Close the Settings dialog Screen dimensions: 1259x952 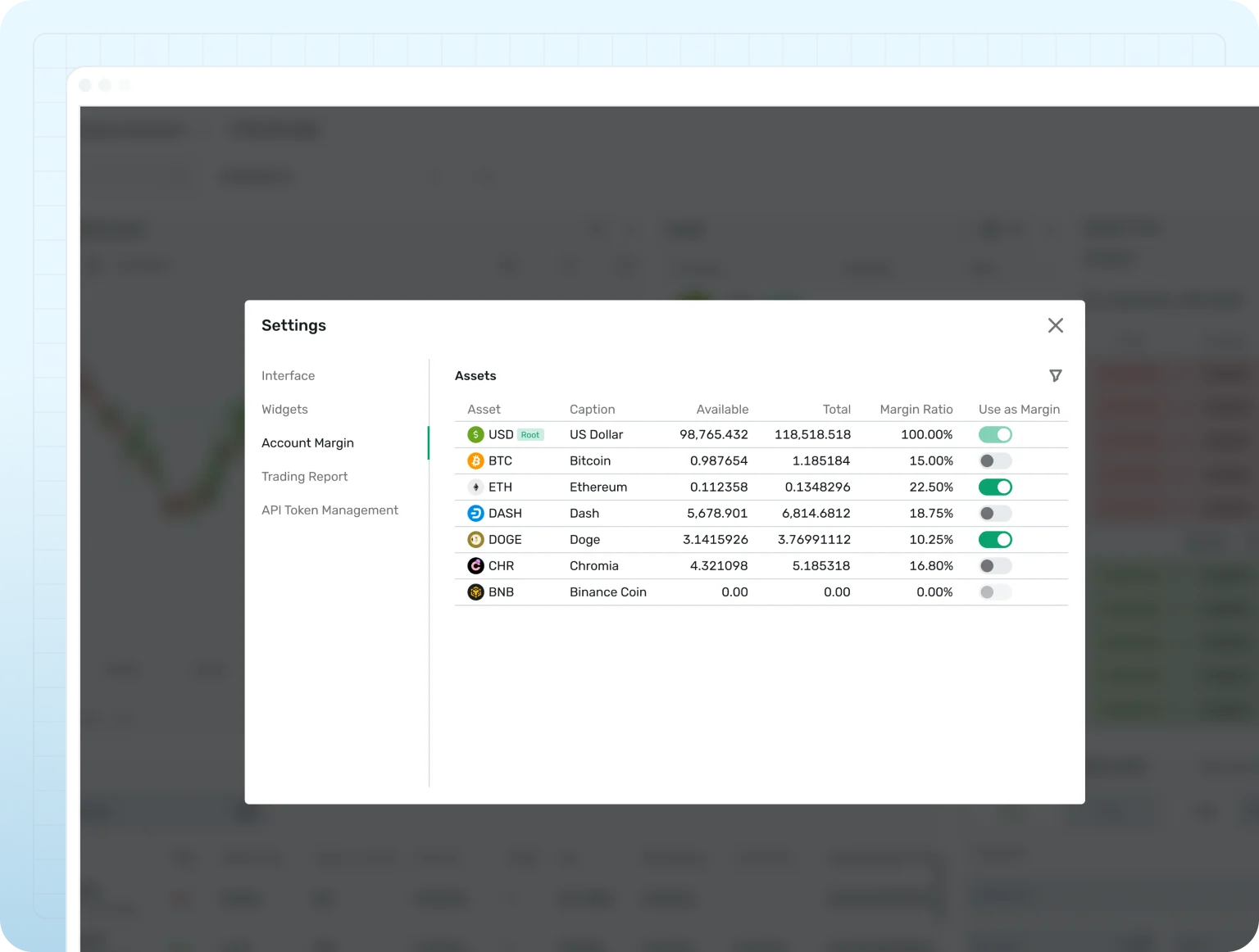(1056, 325)
